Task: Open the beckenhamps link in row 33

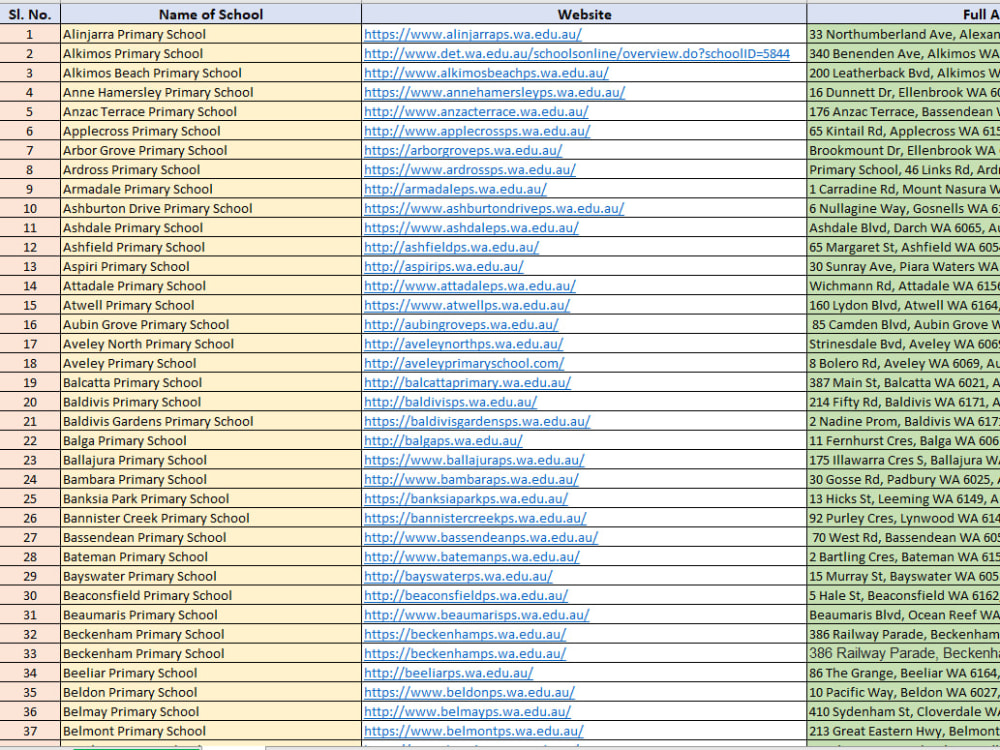Action: [x=465, y=653]
